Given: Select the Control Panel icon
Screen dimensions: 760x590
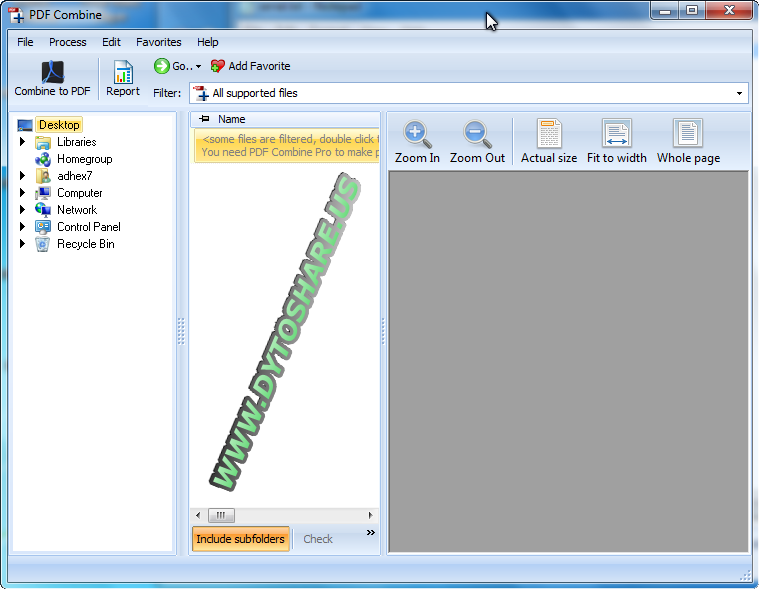Looking at the screenshot, I should 43,227.
